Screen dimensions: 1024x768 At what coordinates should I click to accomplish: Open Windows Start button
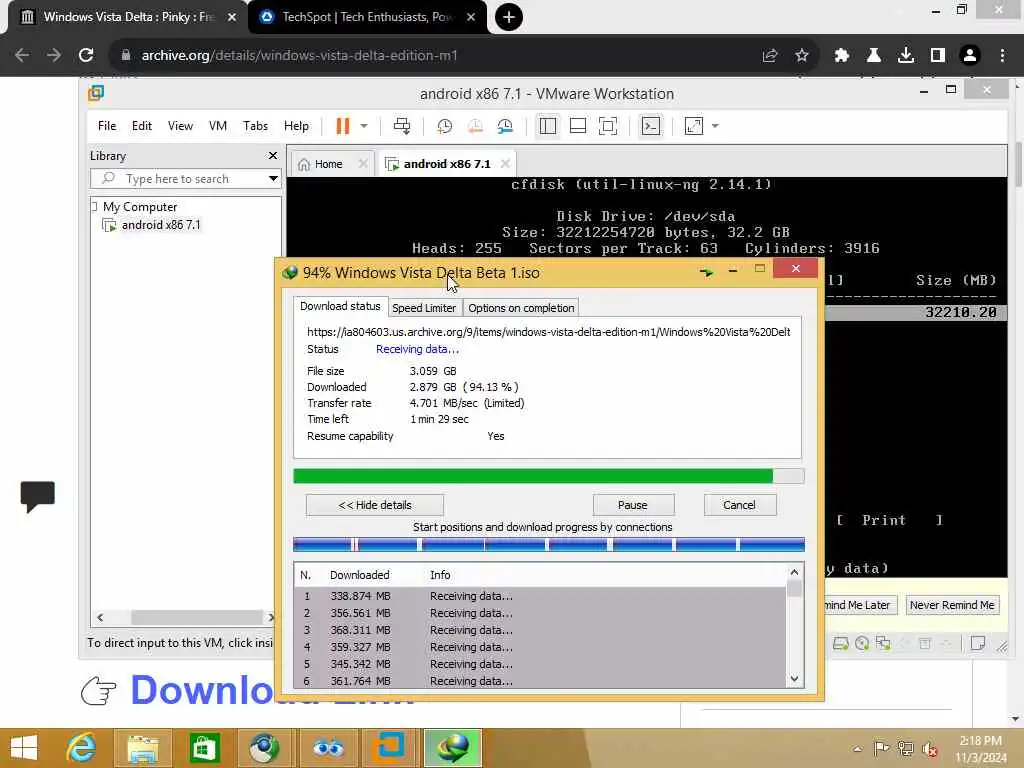tap(24, 748)
